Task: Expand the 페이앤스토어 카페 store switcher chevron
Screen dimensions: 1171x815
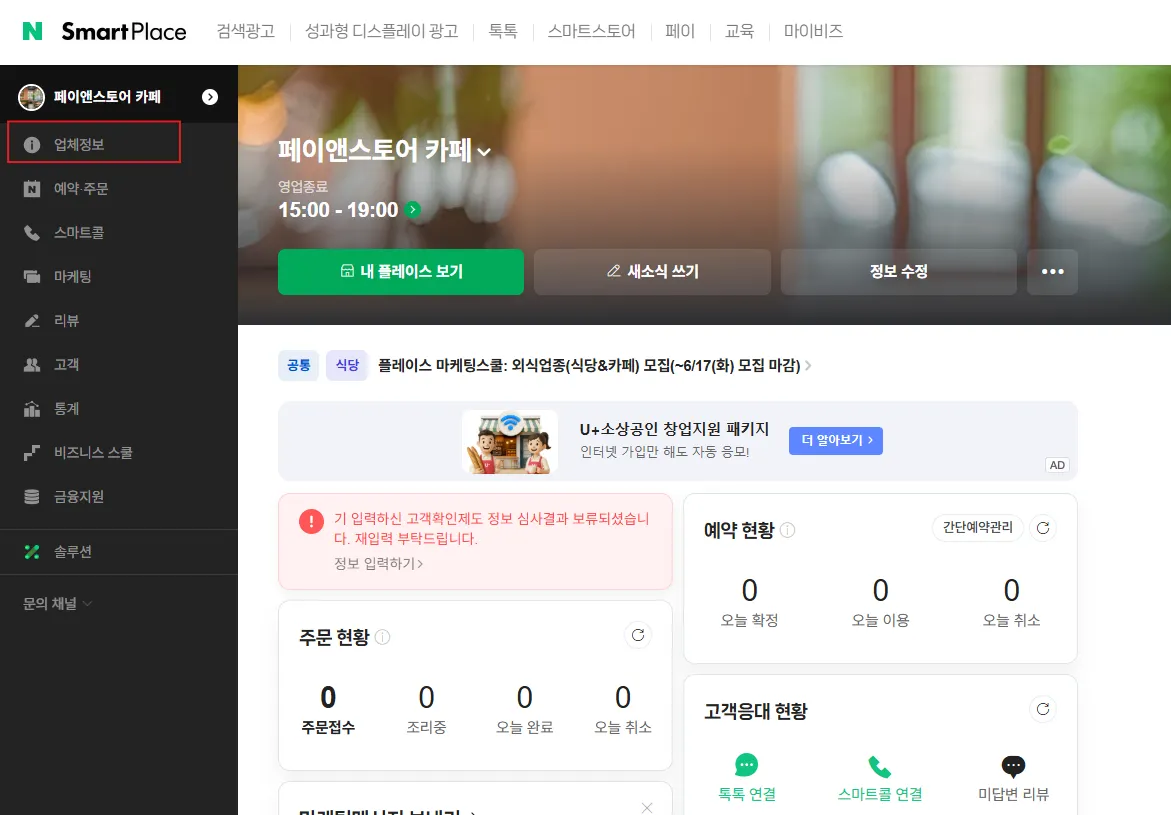Action: click(x=485, y=152)
